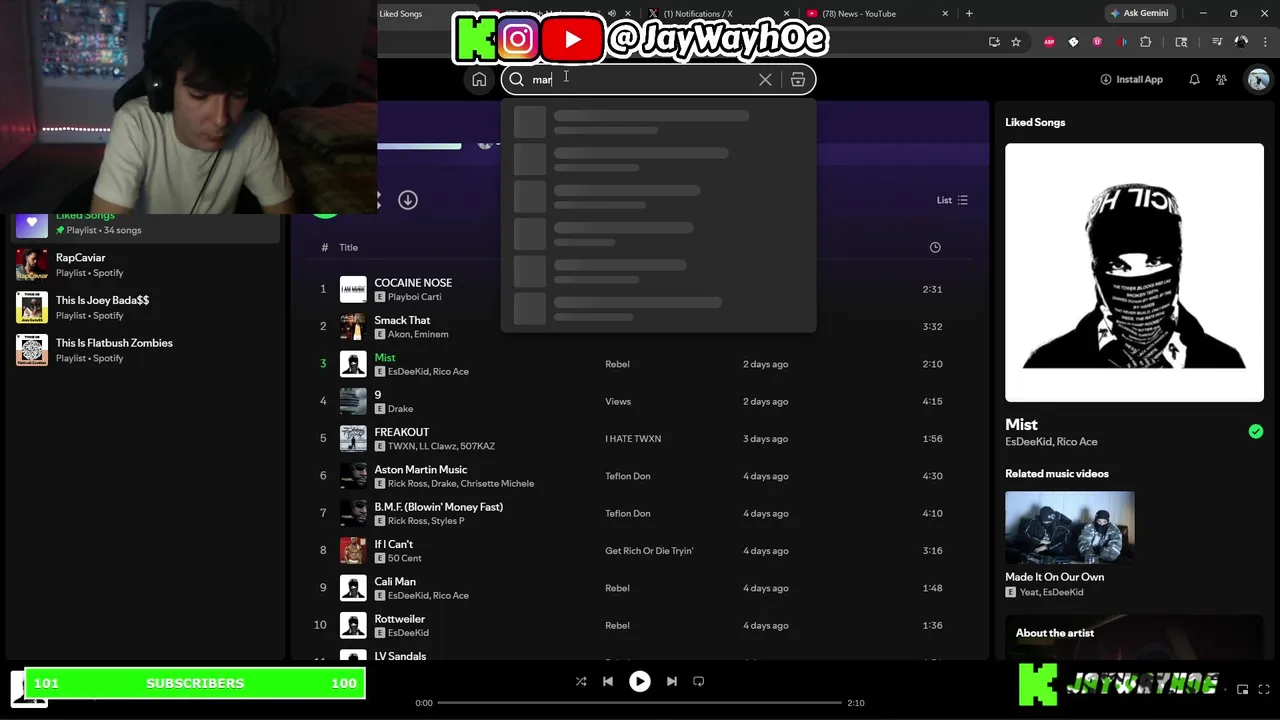Open the Views album link
1280x720 pixels.
(618, 401)
